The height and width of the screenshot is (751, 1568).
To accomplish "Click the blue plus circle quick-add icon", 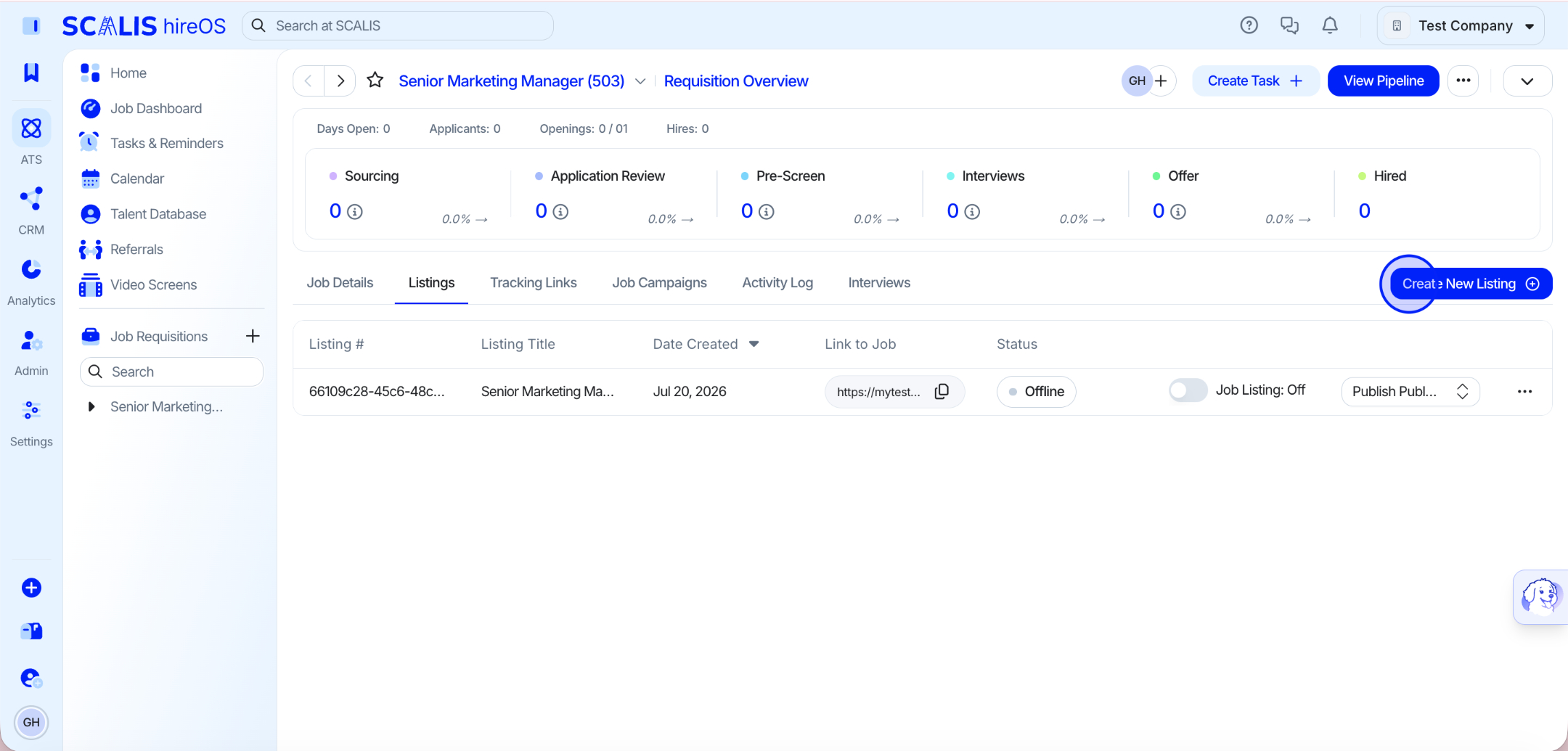I will [31, 588].
